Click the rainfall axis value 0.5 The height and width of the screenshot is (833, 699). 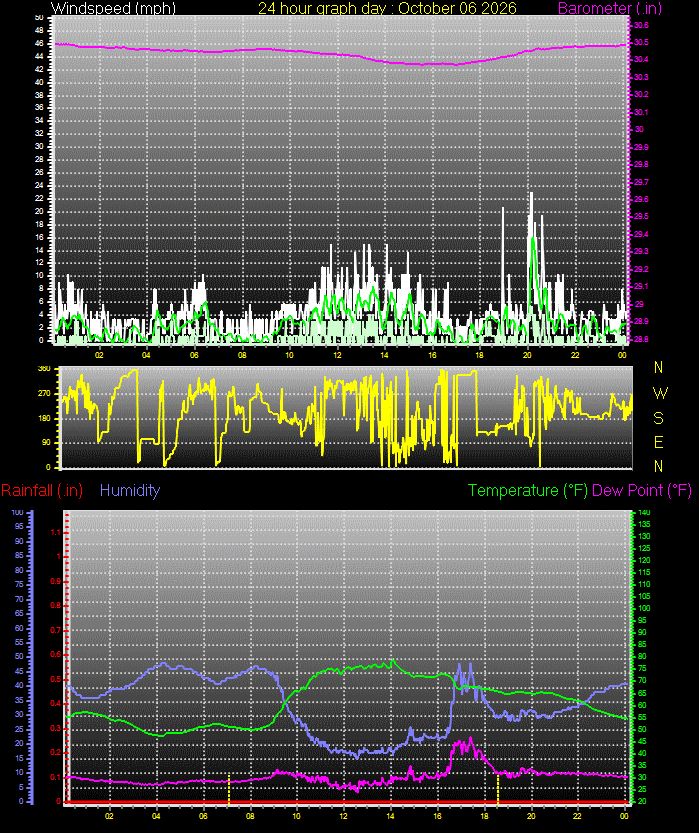click(x=55, y=679)
